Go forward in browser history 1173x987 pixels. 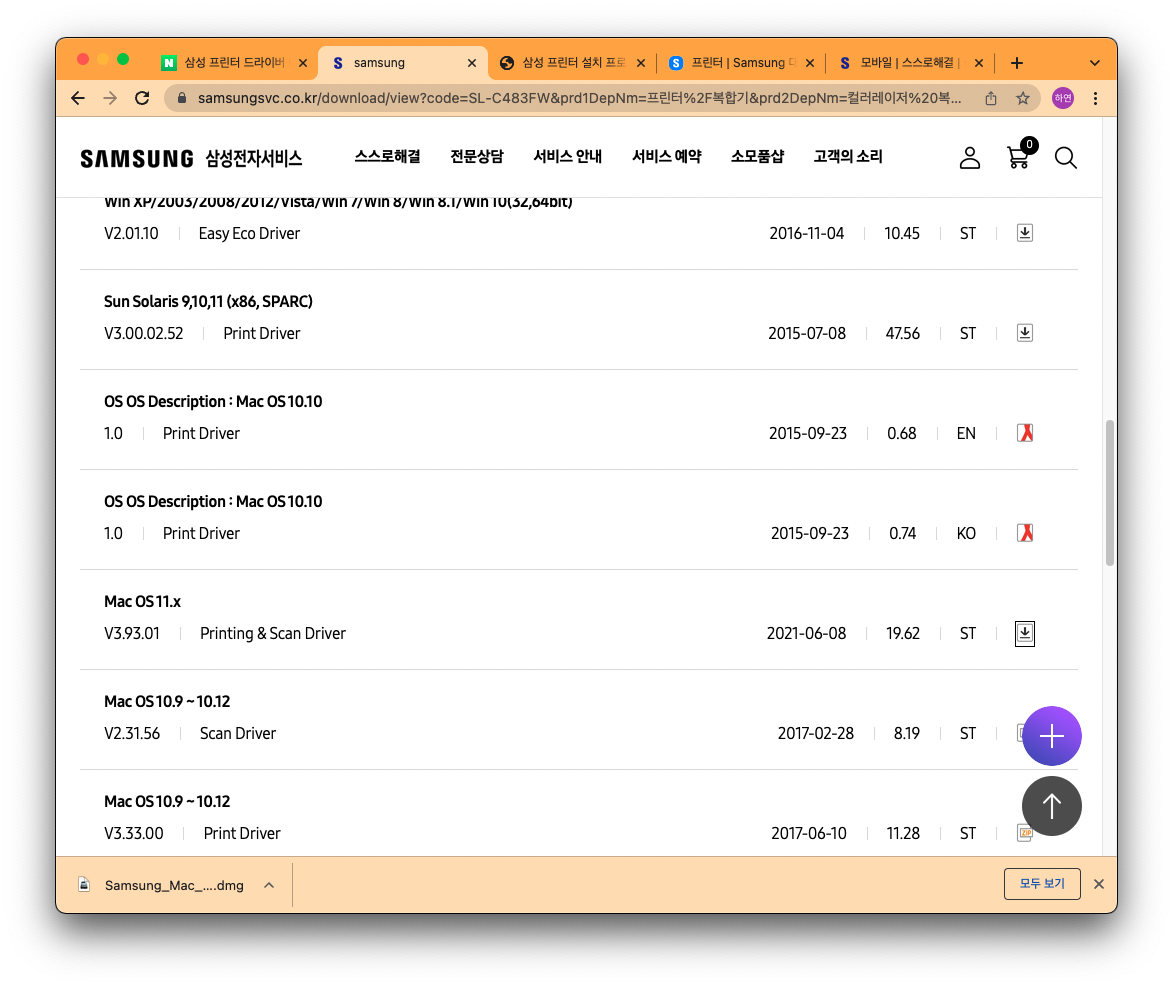[110, 98]
